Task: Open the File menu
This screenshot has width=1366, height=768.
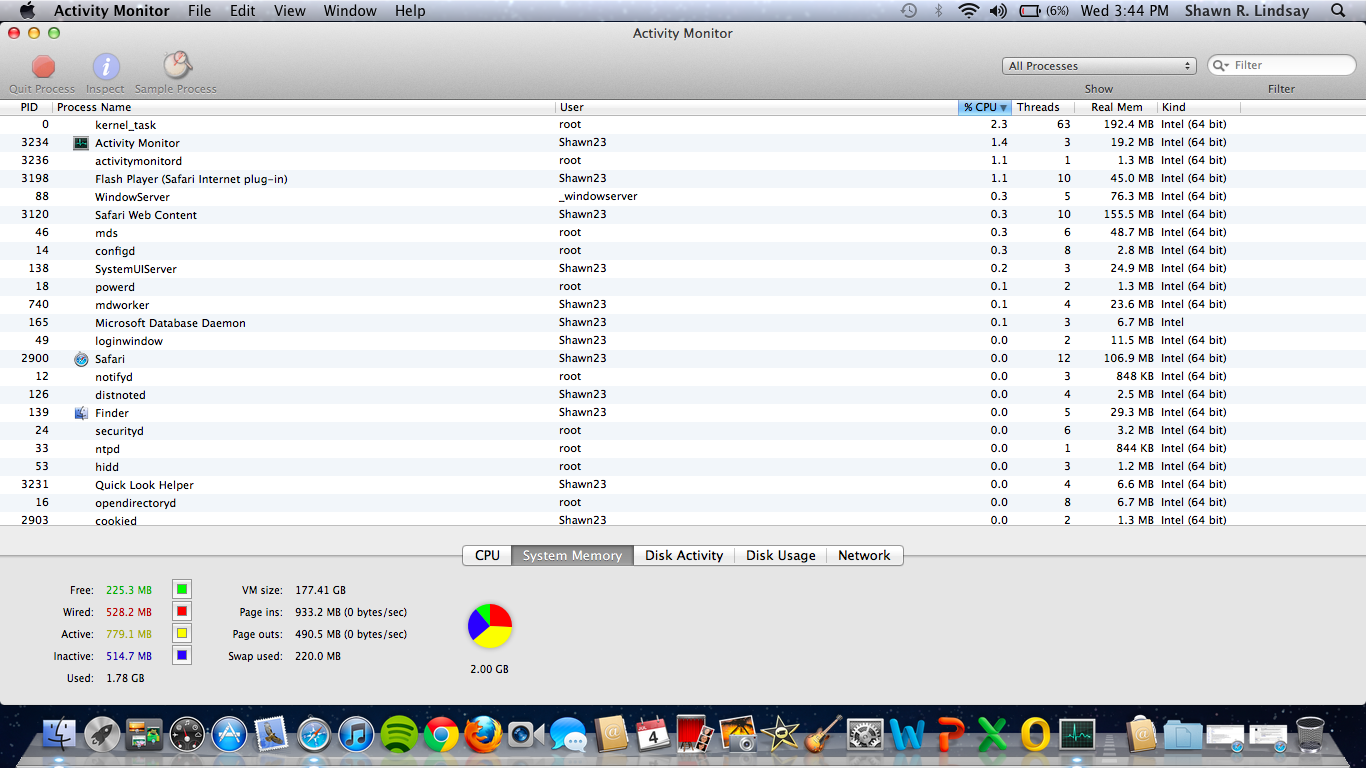Action: tap(199, 11)
